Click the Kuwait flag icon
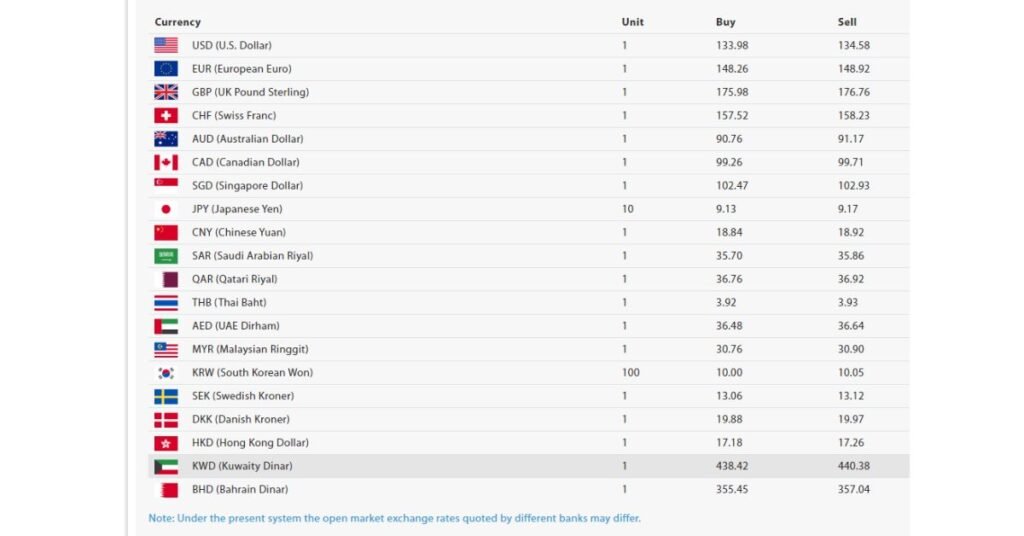The image size is (1024, 536). (166, 466)
